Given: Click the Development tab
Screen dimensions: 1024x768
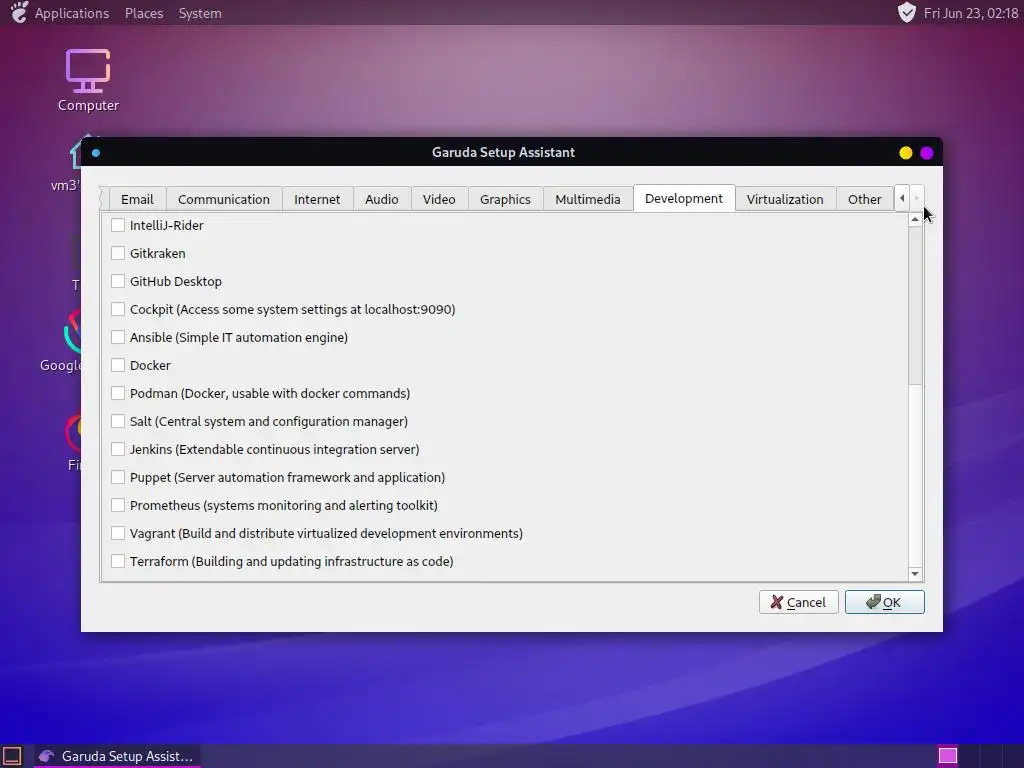Looking at the screenshot, I should [x=684, y=199].
